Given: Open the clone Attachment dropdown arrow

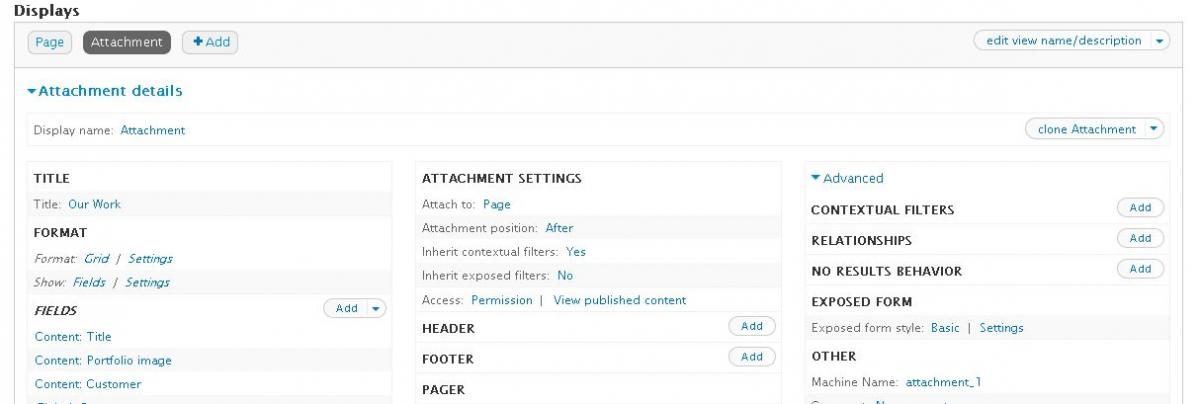Looking at the screenshot, I should 1155,129.
